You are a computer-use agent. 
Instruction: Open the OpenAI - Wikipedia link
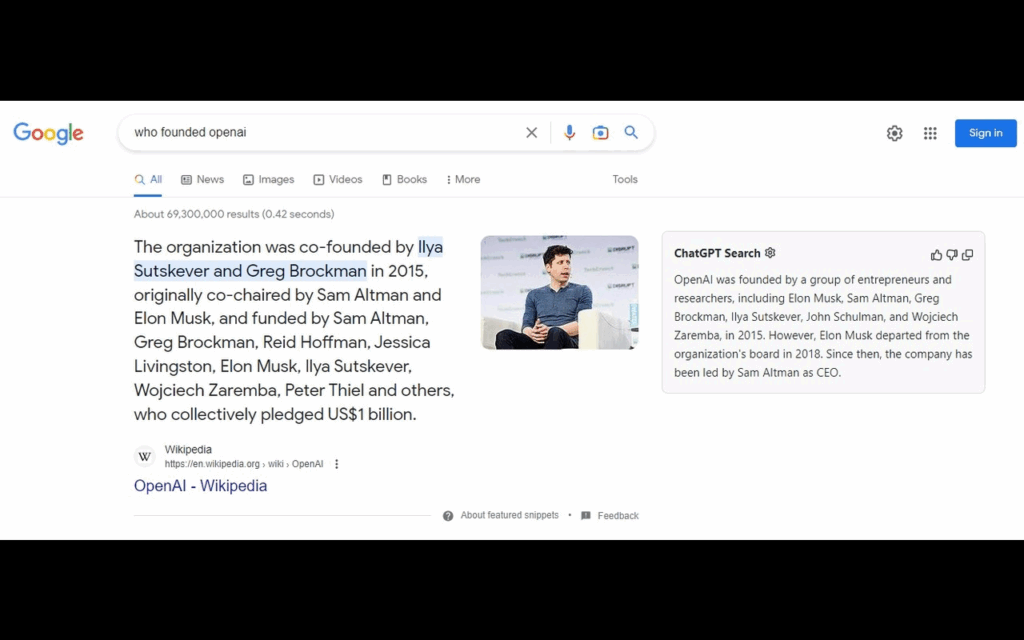point(200,486)
